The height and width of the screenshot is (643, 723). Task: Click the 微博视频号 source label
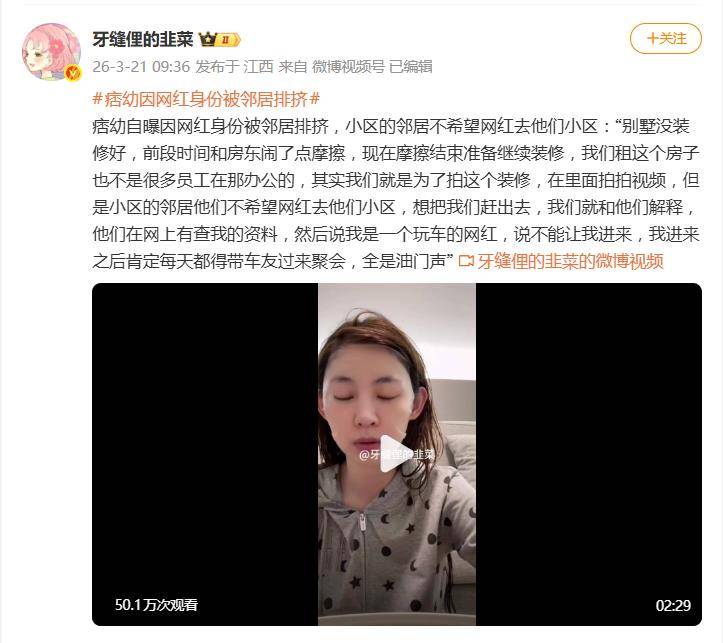pyautogui.click(x=348, y=67)
